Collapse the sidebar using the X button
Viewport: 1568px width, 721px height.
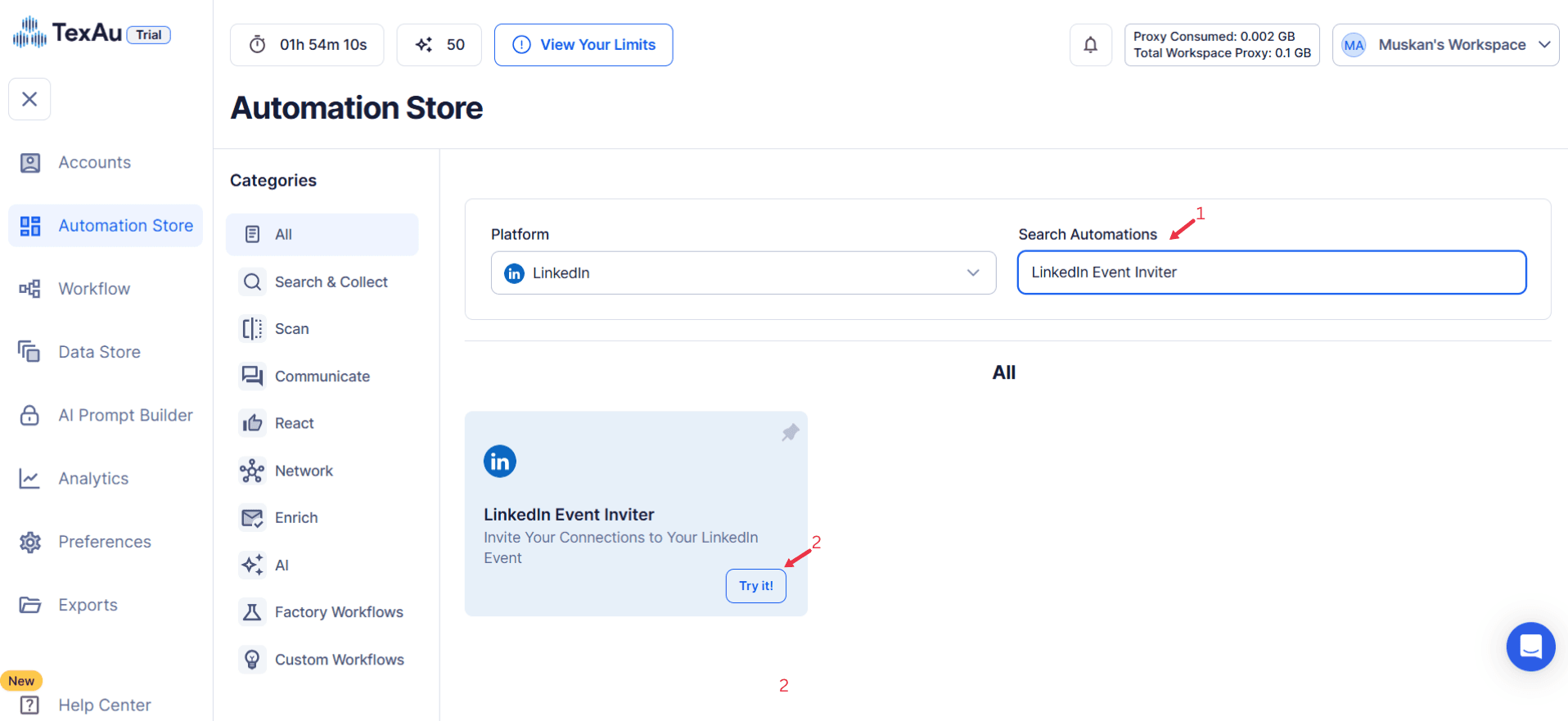(x=29, y=98)
